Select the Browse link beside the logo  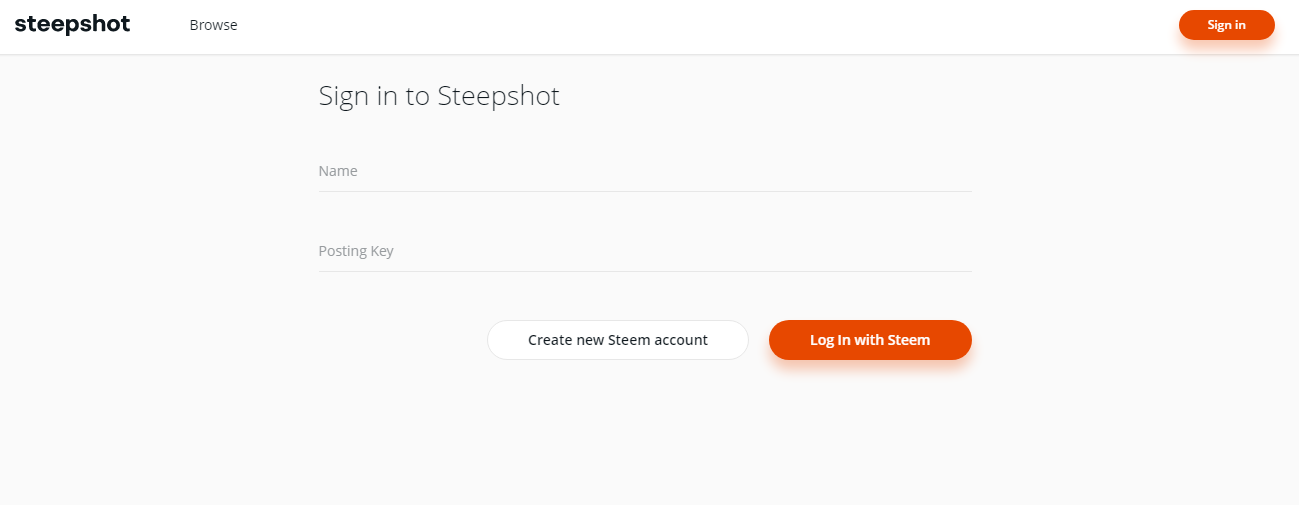[213, 25]
